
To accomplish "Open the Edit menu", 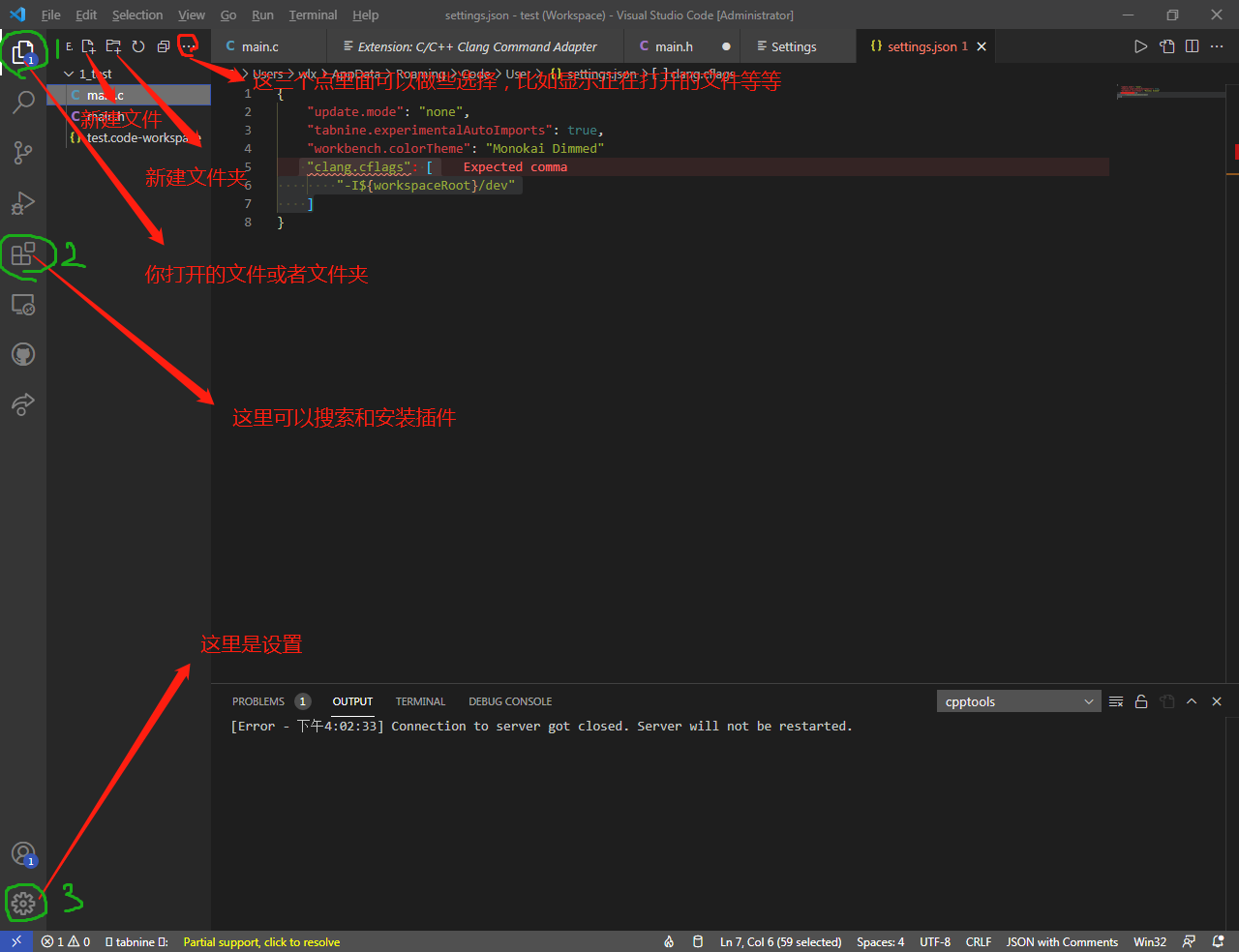I will pyautogui.click(x=86, y=15).
